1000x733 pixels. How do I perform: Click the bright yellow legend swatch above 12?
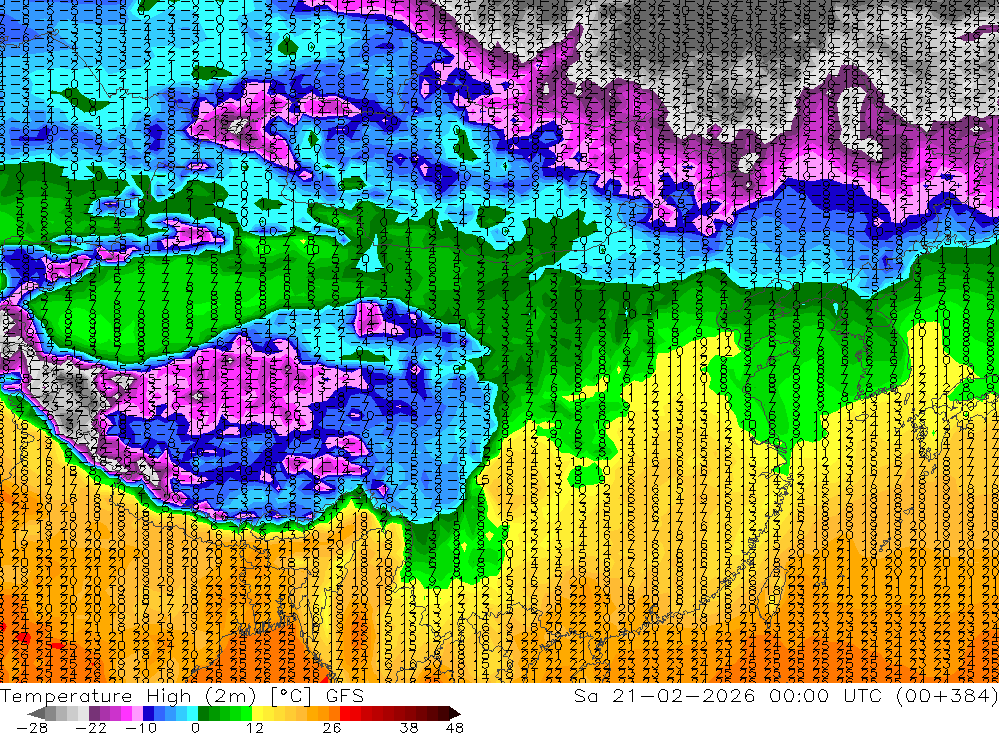point(257,713)
